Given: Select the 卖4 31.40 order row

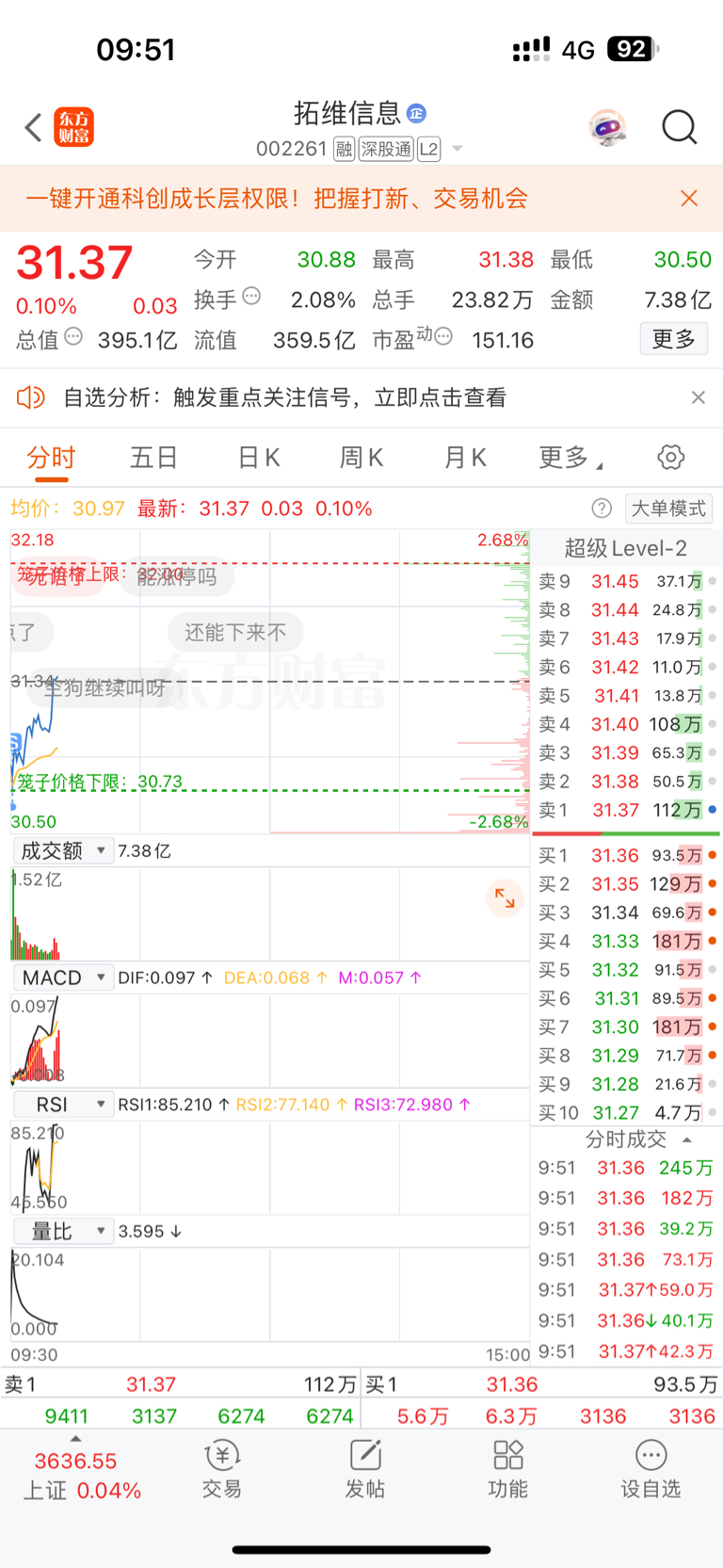Looking at the screenshot, I should 627,724.
